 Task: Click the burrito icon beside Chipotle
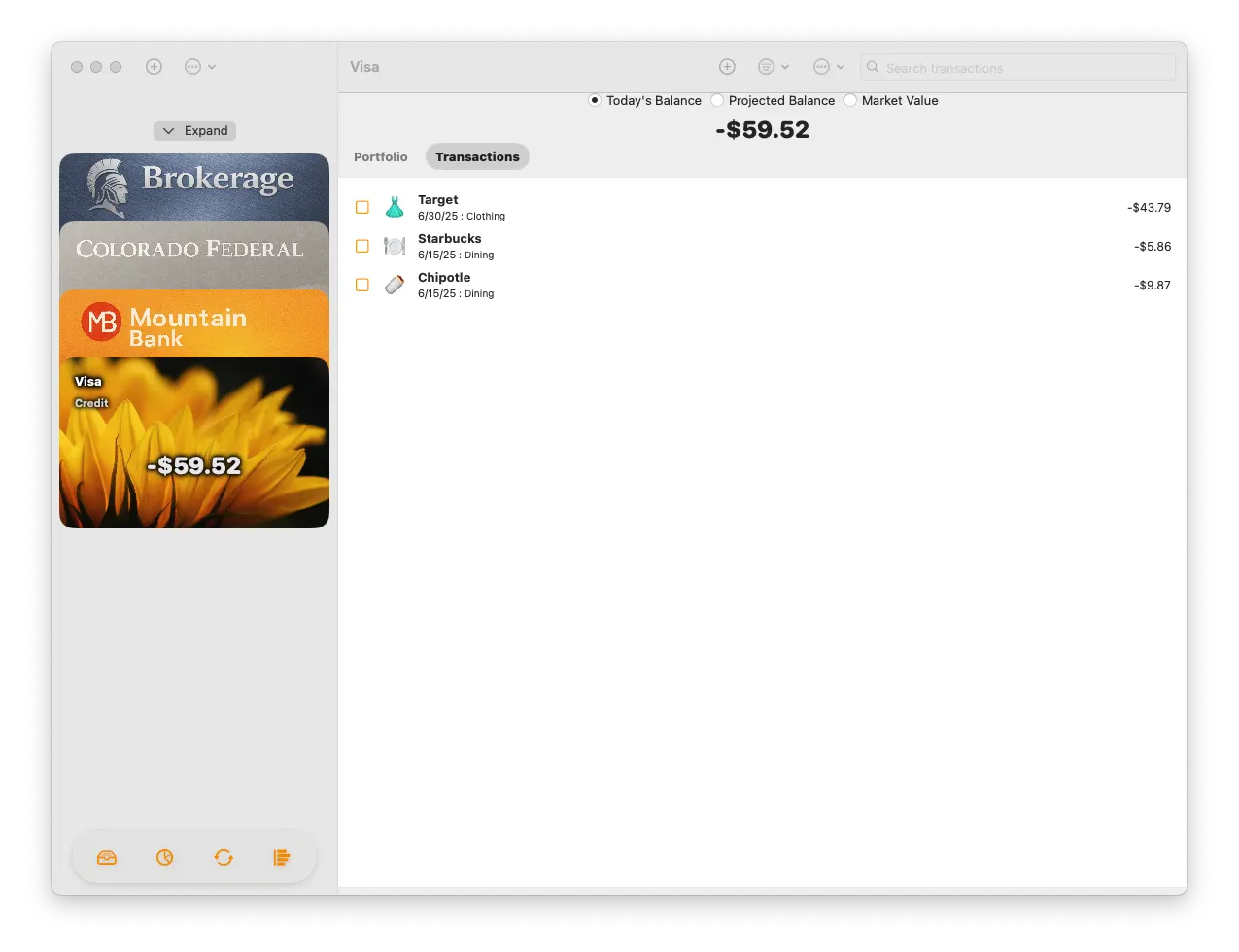pyautogui.click(x=395, y=285)
